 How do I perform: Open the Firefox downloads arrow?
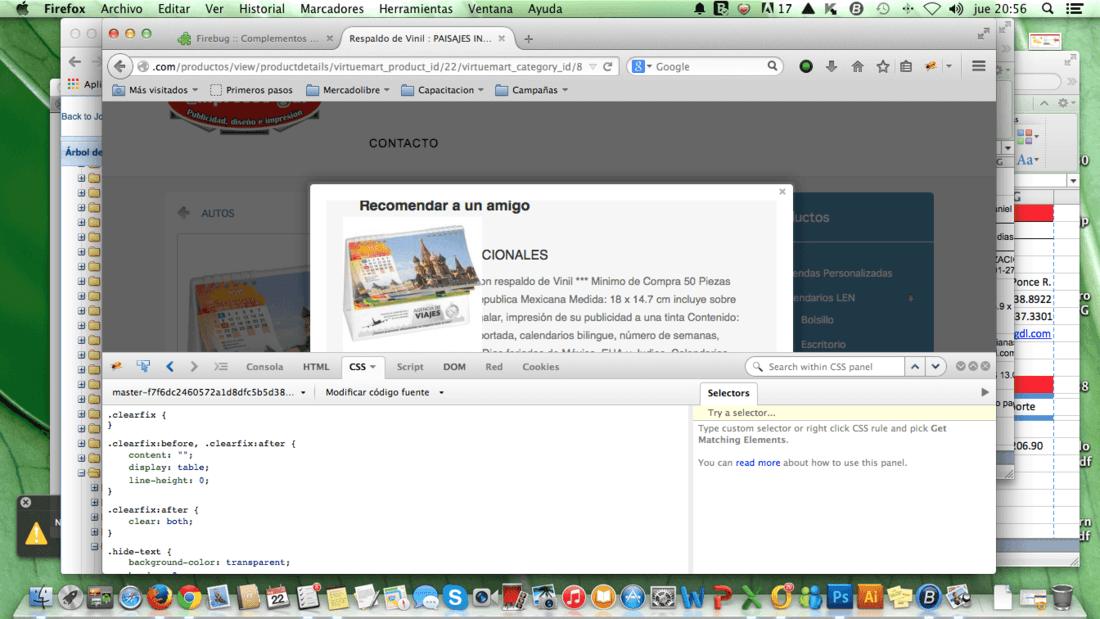click(831, 67)
